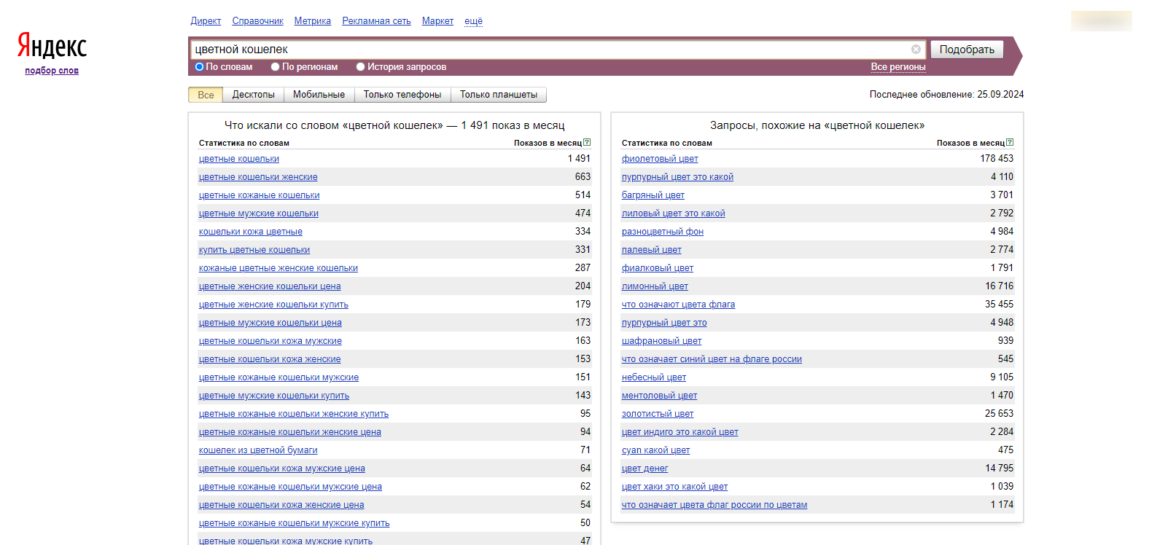Select the «По регионам» radio option
This screenshot has height=545, width=1176.
(x=276, y=67)
